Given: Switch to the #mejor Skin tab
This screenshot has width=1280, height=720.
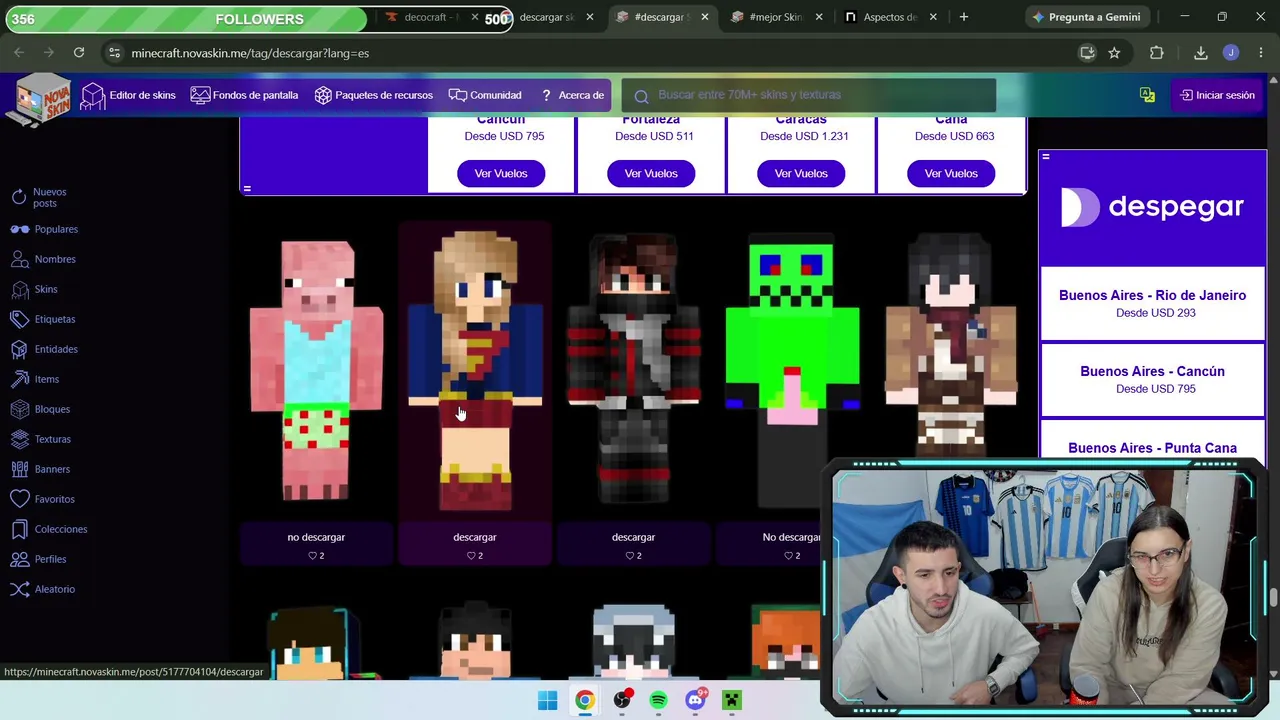Looking at the screenshot, I should (x=775, y=17).
